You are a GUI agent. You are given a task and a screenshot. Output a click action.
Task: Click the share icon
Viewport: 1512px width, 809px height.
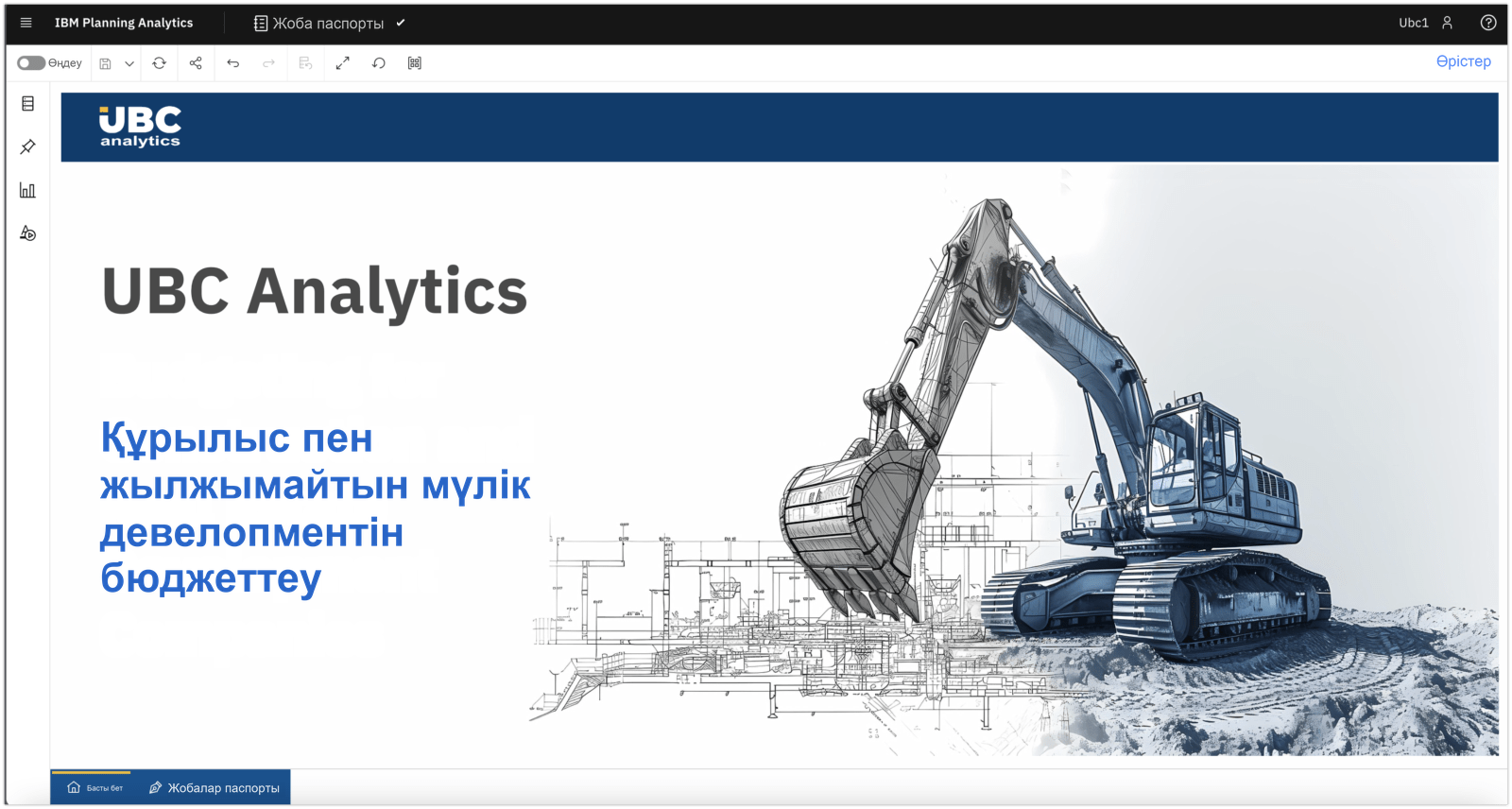(x=196, y=63)
